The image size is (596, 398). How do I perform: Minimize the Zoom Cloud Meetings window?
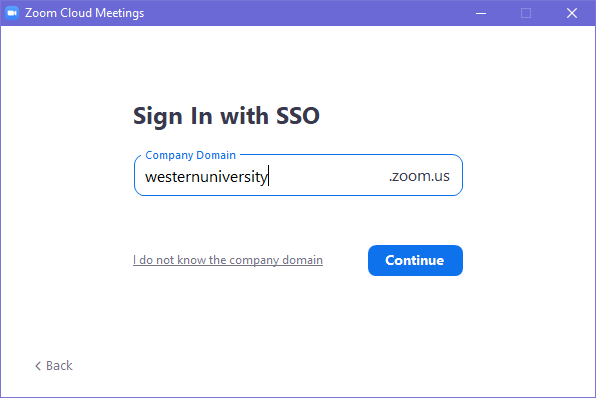tap(481, 13)
